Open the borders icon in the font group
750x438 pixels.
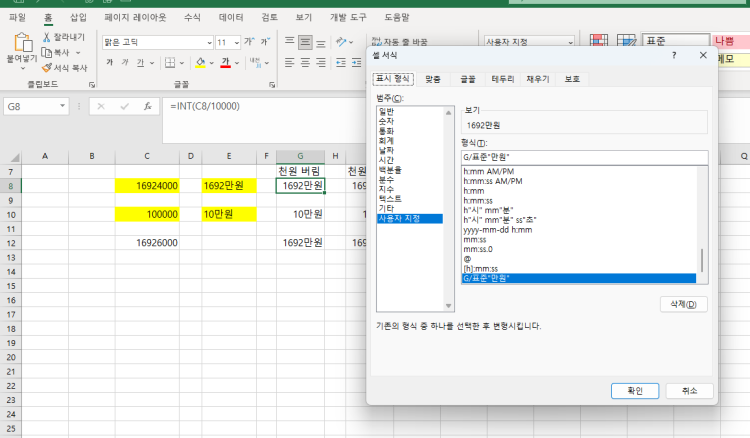pyautogui.click(x=172, y=62)
